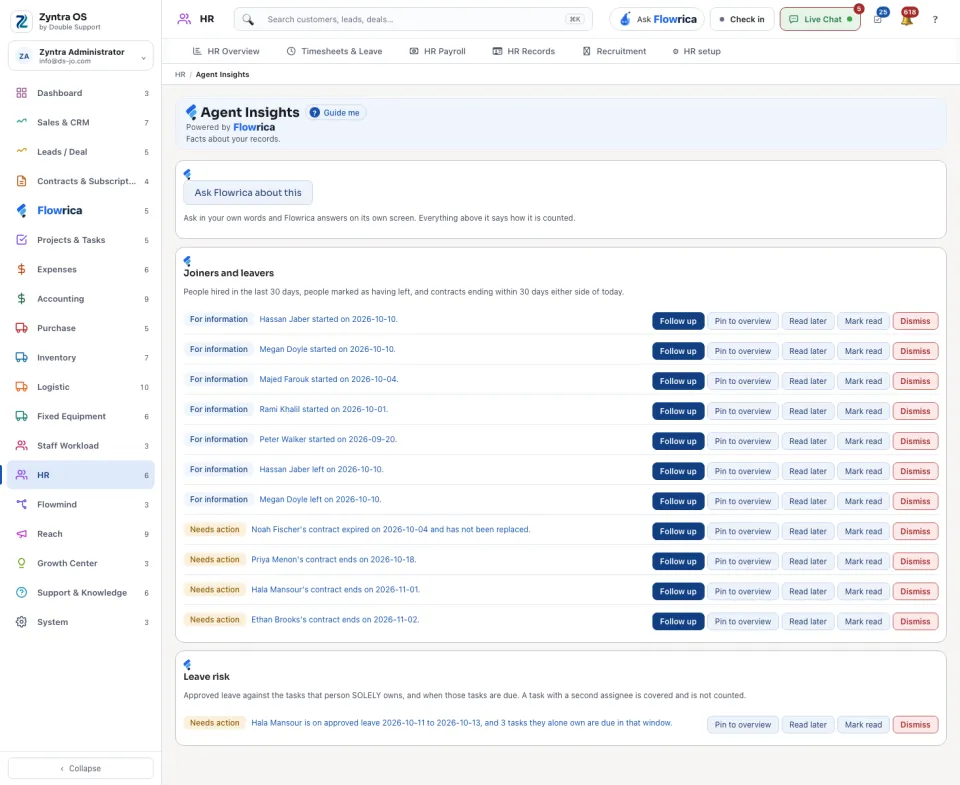Dismiss the Peter Walker started insight

pos(915,441)
